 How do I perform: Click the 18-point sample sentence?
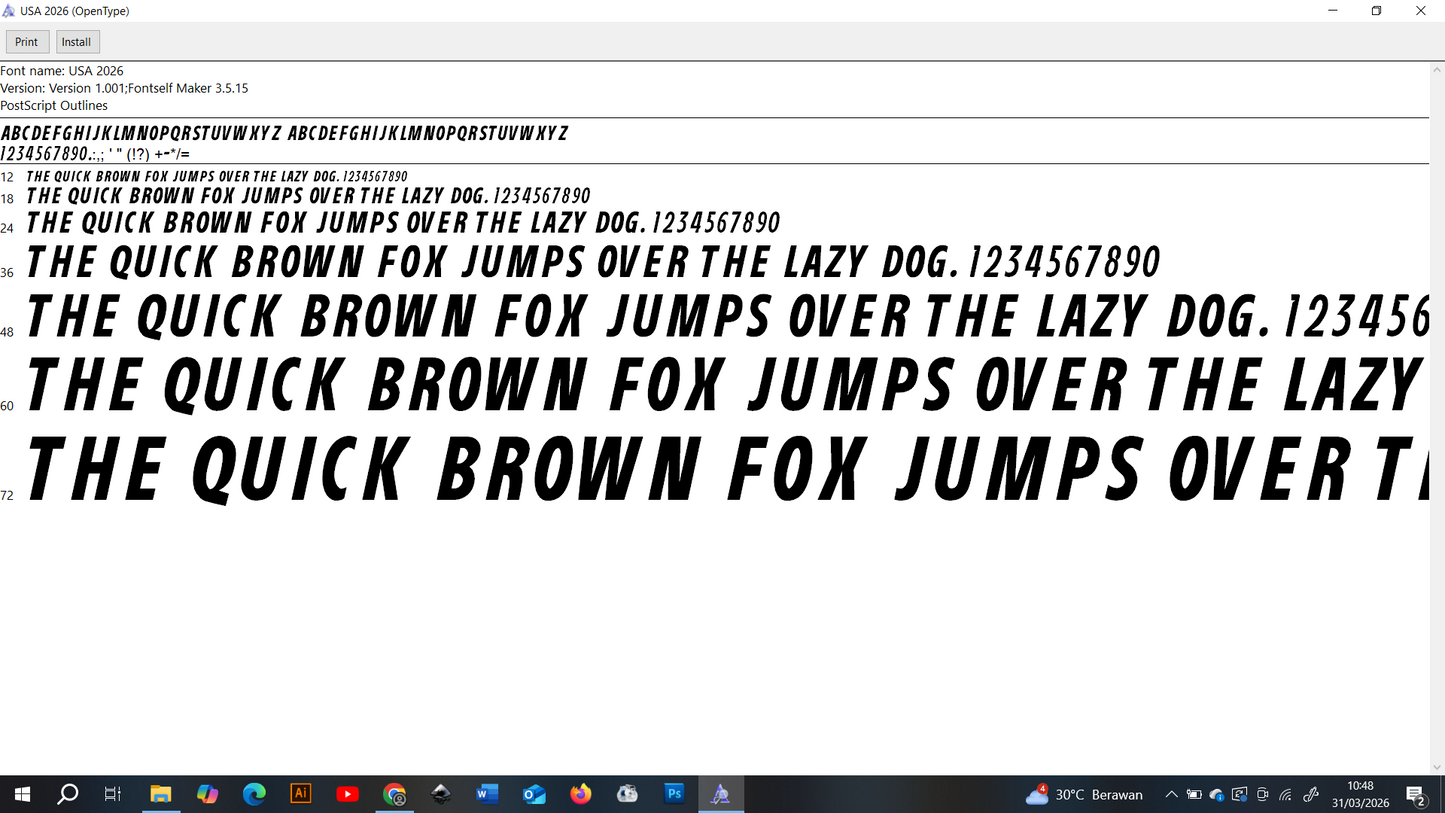[309, 196]
